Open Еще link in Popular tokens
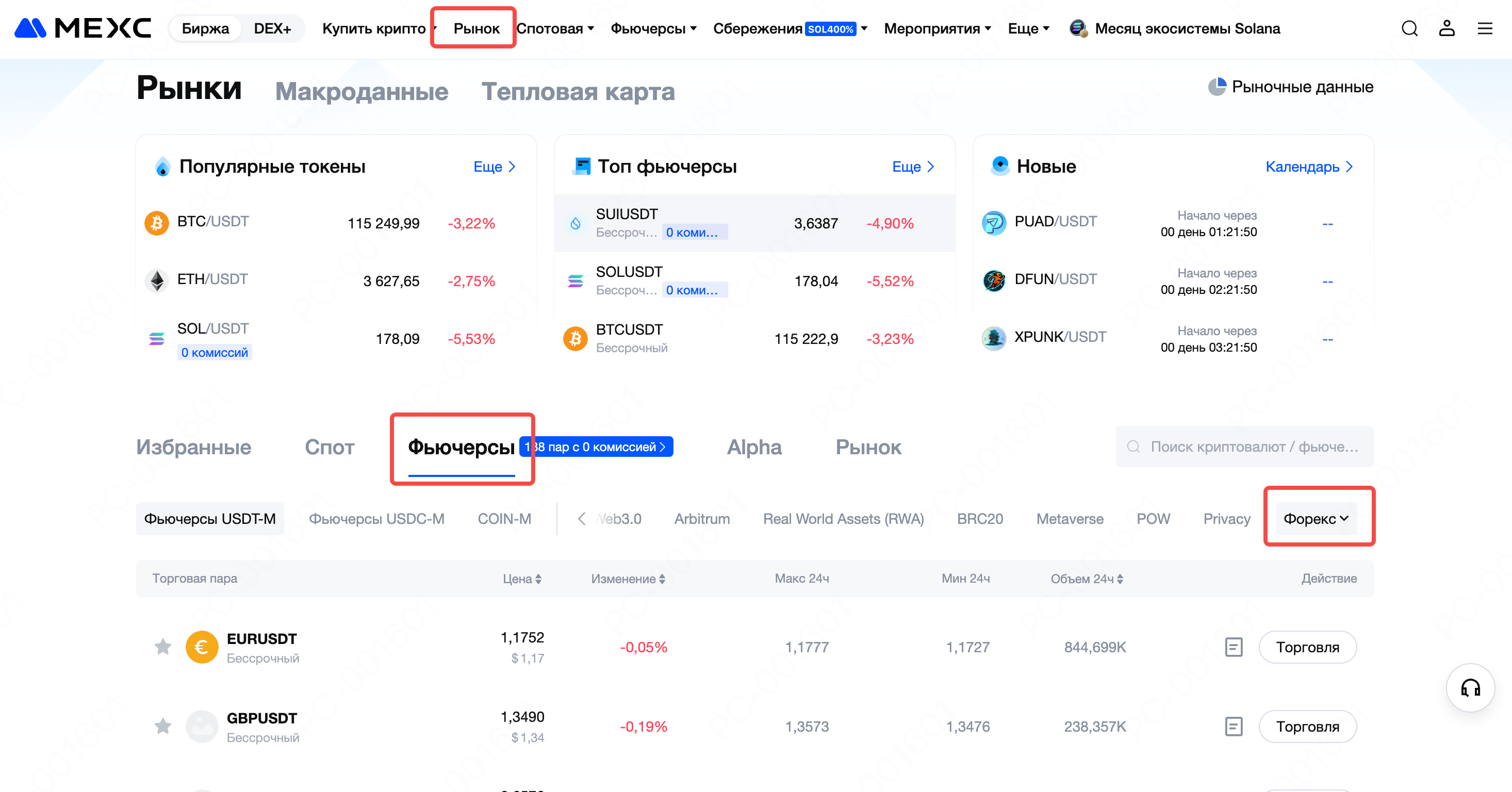This screenshot has height=792, width=1512. click(494, 167)
